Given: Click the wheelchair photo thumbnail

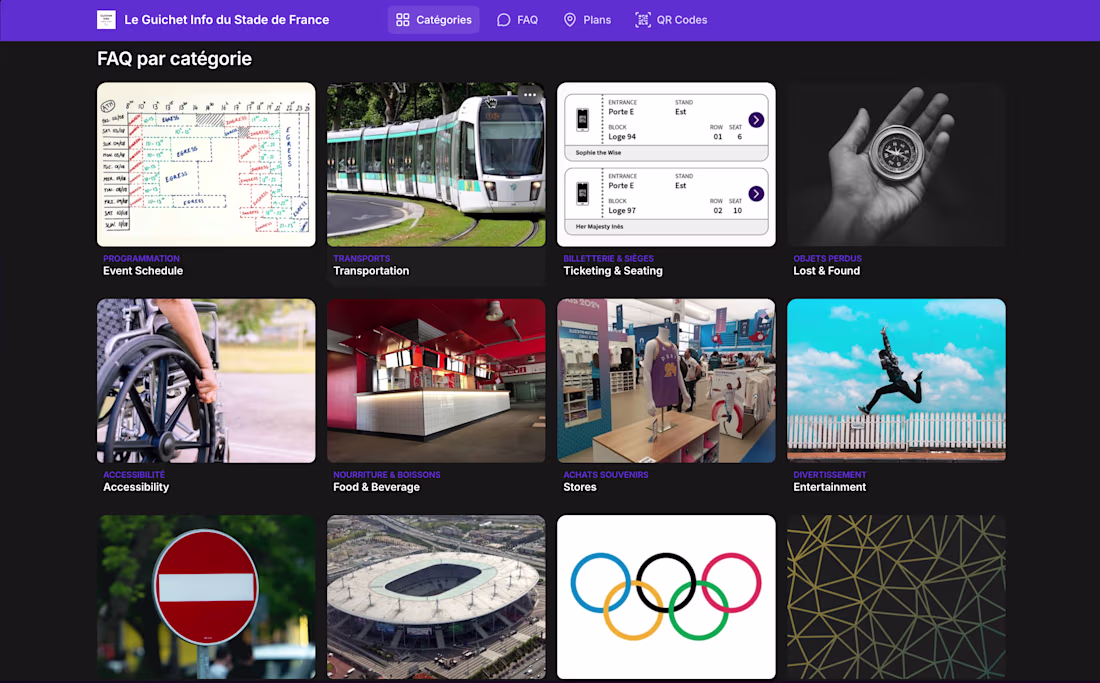Looking at the screenshot, I should (x=206, y=381).
